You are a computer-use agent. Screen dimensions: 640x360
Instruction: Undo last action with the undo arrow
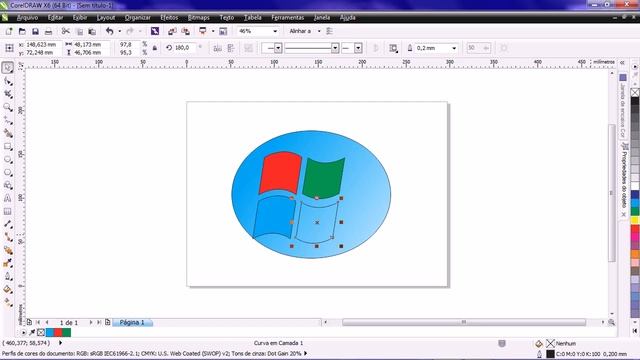[x=109, y=31]
